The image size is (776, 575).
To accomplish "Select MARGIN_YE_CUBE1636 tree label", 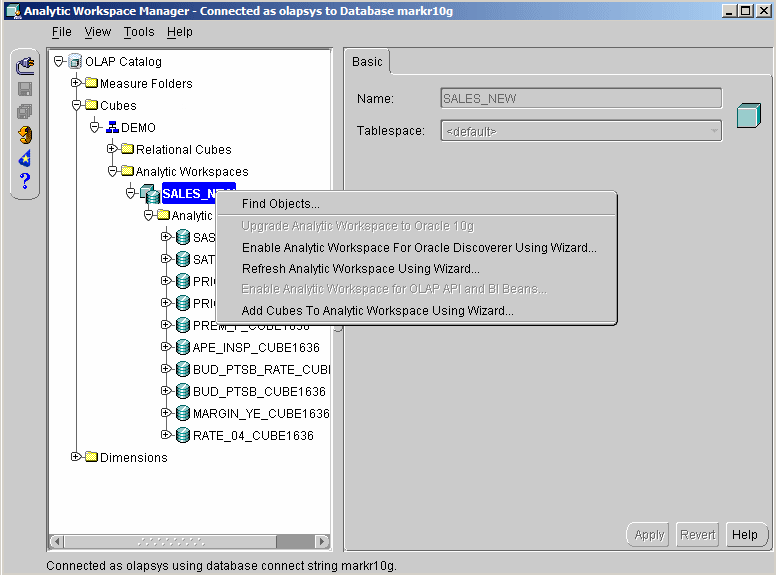I will pyautogui.click(x=261, y=413).
